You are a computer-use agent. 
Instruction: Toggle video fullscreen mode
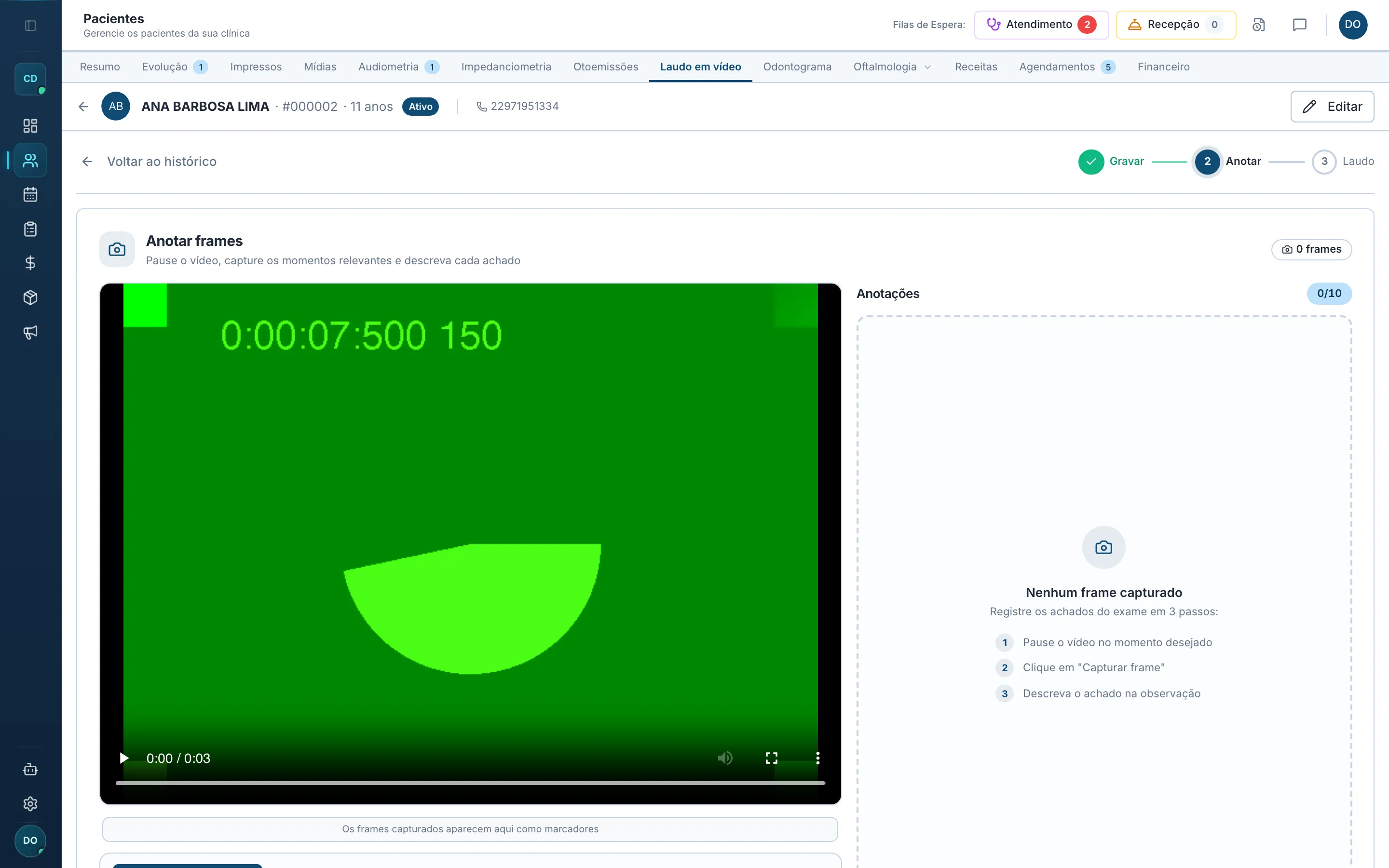click(x=771, y=758)
